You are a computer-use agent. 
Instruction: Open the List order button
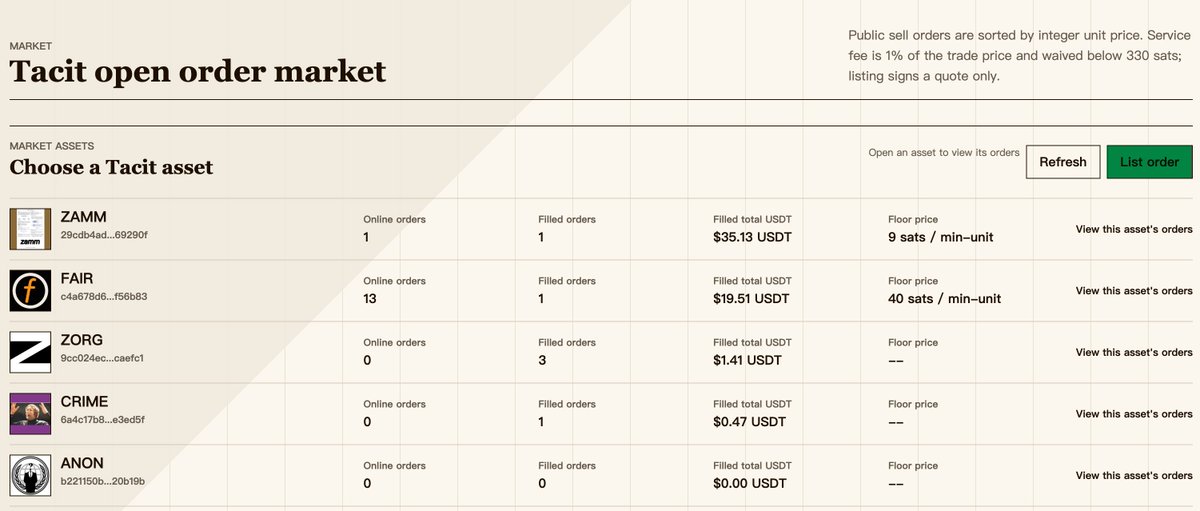tap(1149, 162)
